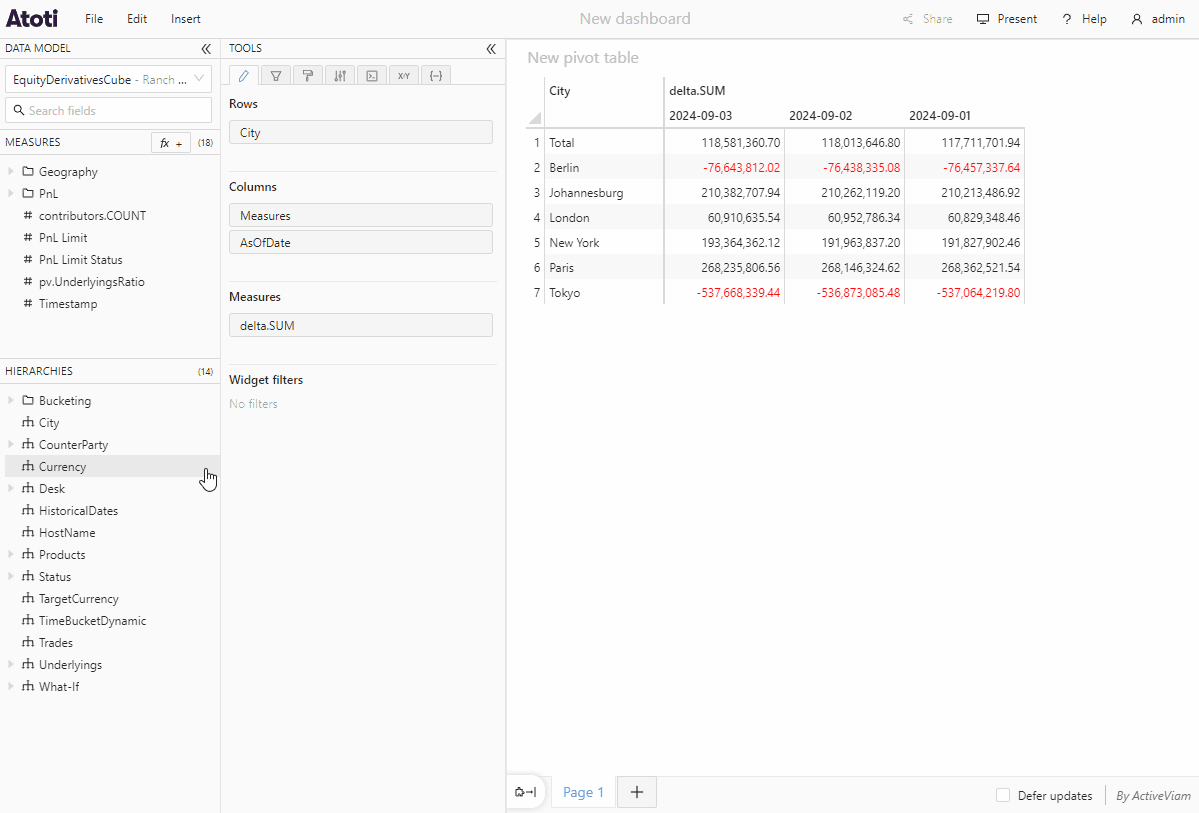
Task: Click the Share icon in top bar
Action: click(x=908, y=19)
